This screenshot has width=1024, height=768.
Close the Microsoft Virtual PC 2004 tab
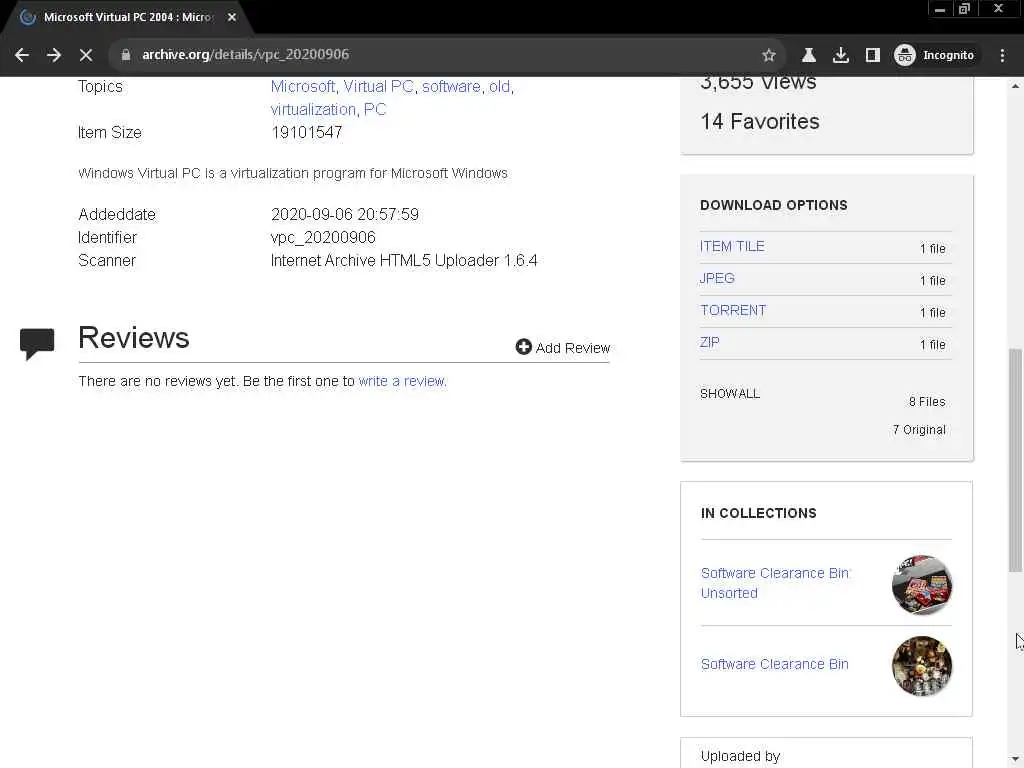pos(232,17)
